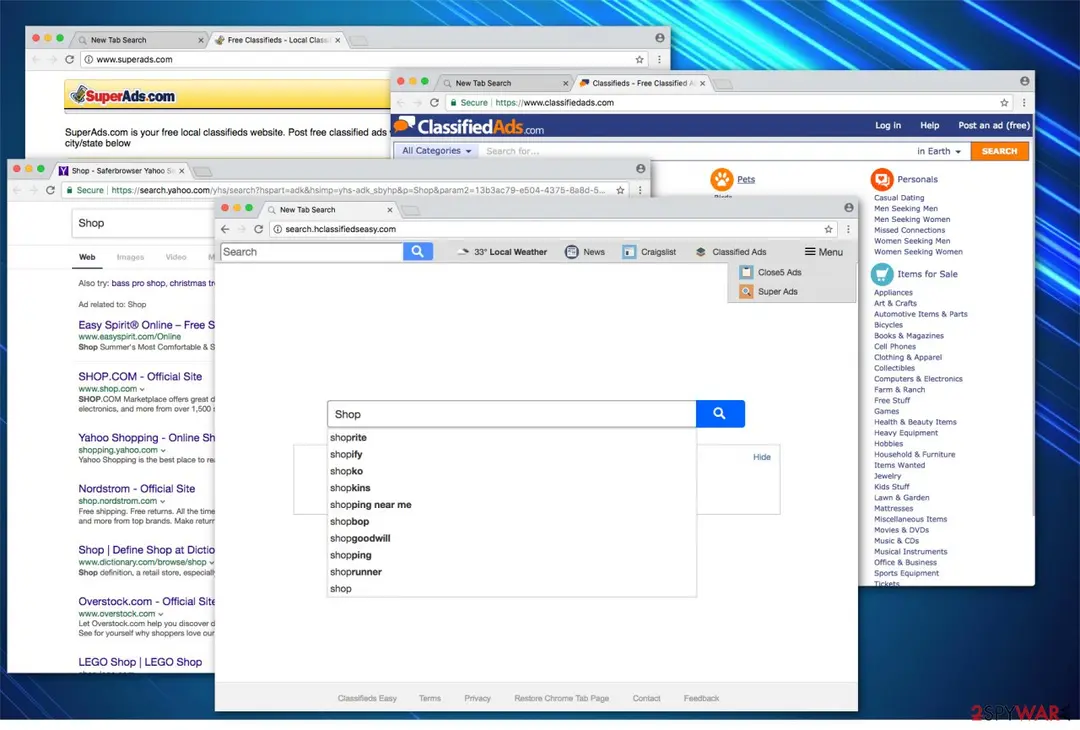
Task: Select the Video tab in Yahoo results
Action: coord(176,257)
